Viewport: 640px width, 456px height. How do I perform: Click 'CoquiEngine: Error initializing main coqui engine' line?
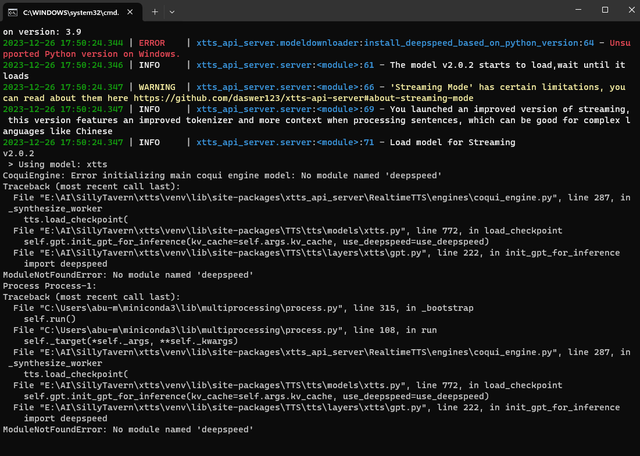pos(222,176)
